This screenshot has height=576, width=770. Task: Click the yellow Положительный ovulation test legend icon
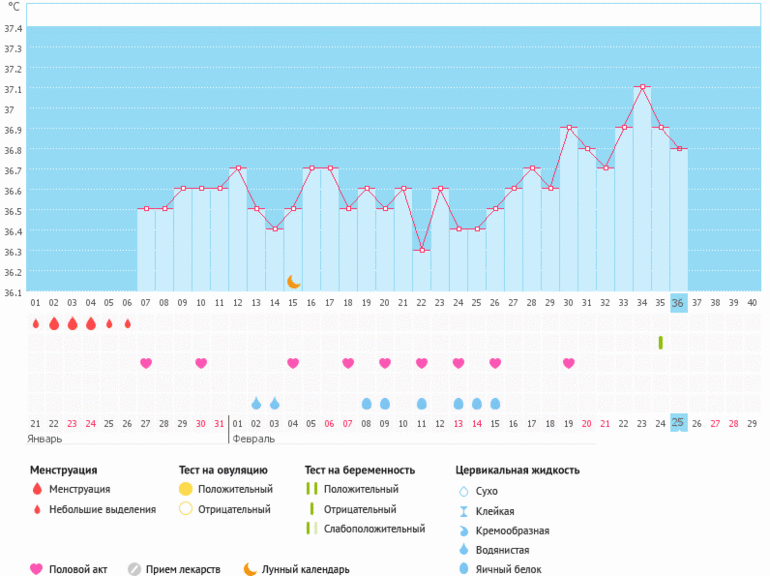185,489
